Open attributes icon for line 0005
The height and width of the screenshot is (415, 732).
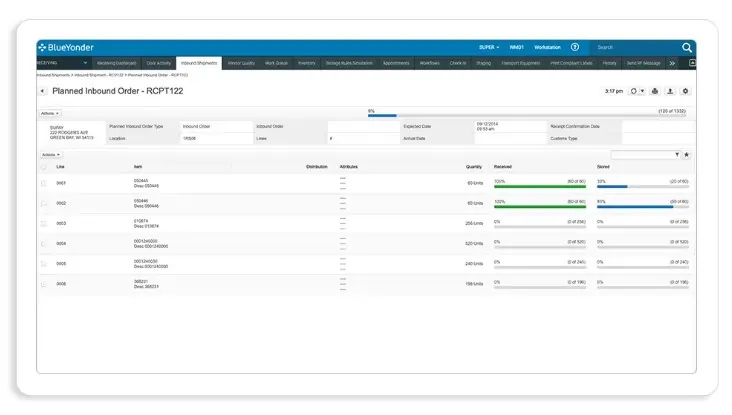(x=343, y=263)
